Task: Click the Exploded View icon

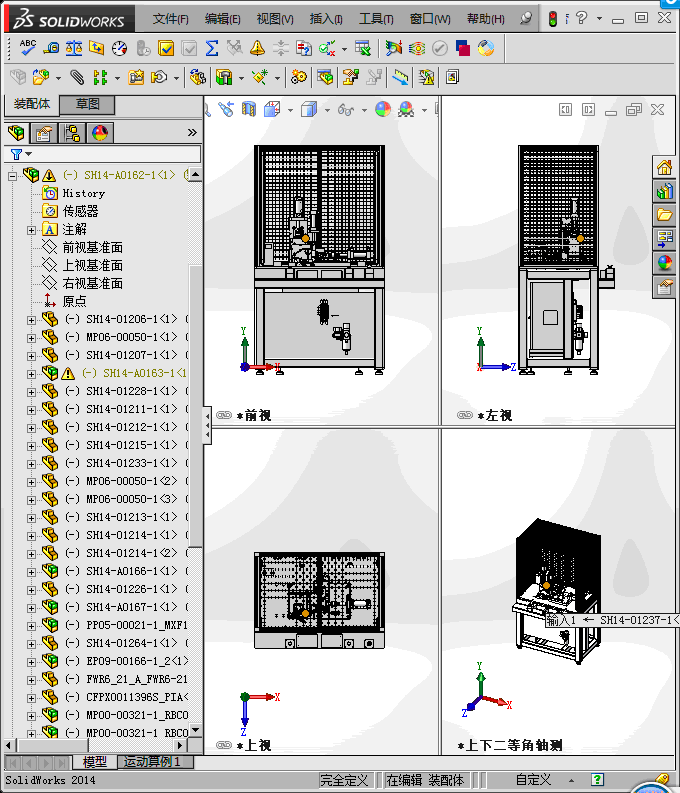Action: click(x=351, y=77)
